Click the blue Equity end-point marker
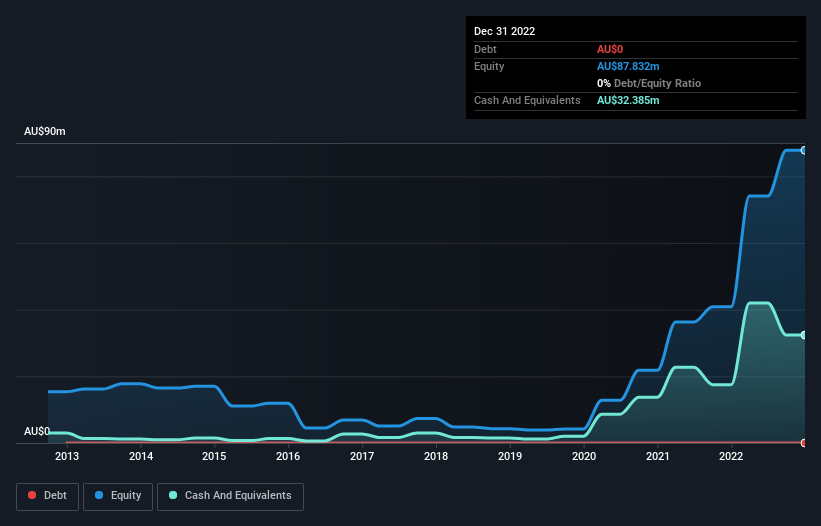This screenshot has height=526, width=821. coord(804,150)
